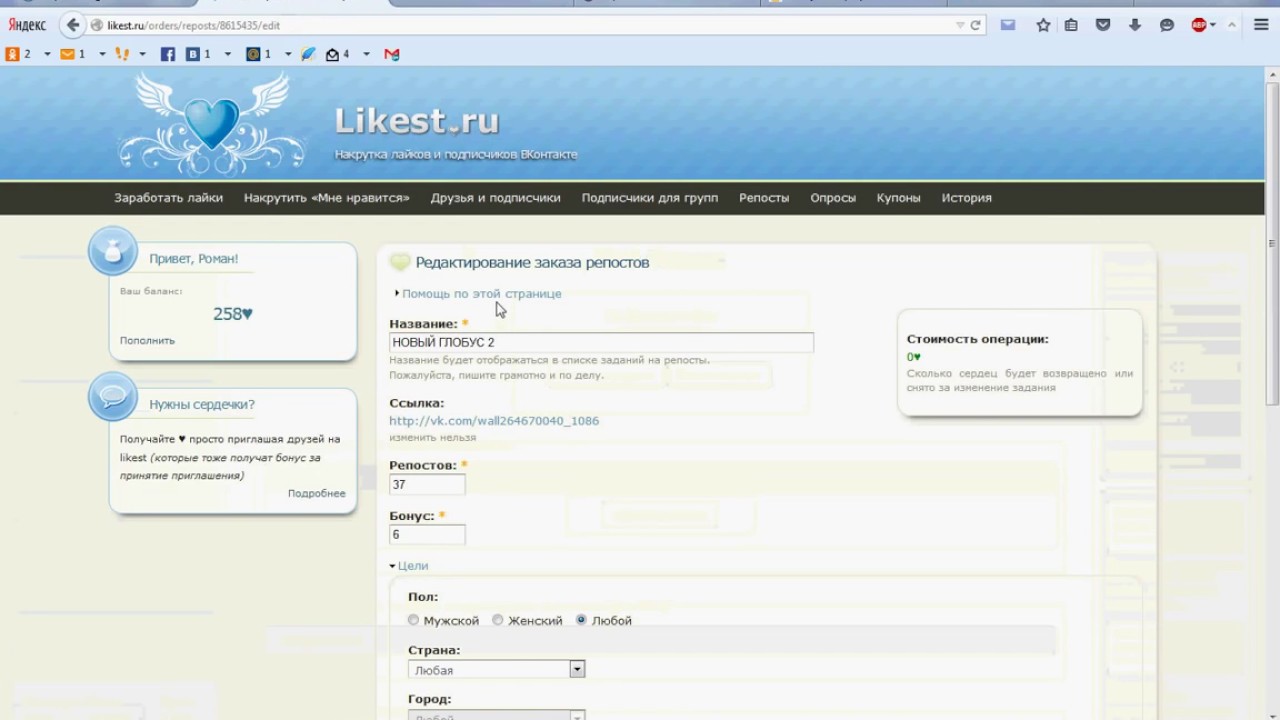Viewport: 1280px width, 720px height.
Task: Click the site identity globe icon
Action: pos(97,25)
